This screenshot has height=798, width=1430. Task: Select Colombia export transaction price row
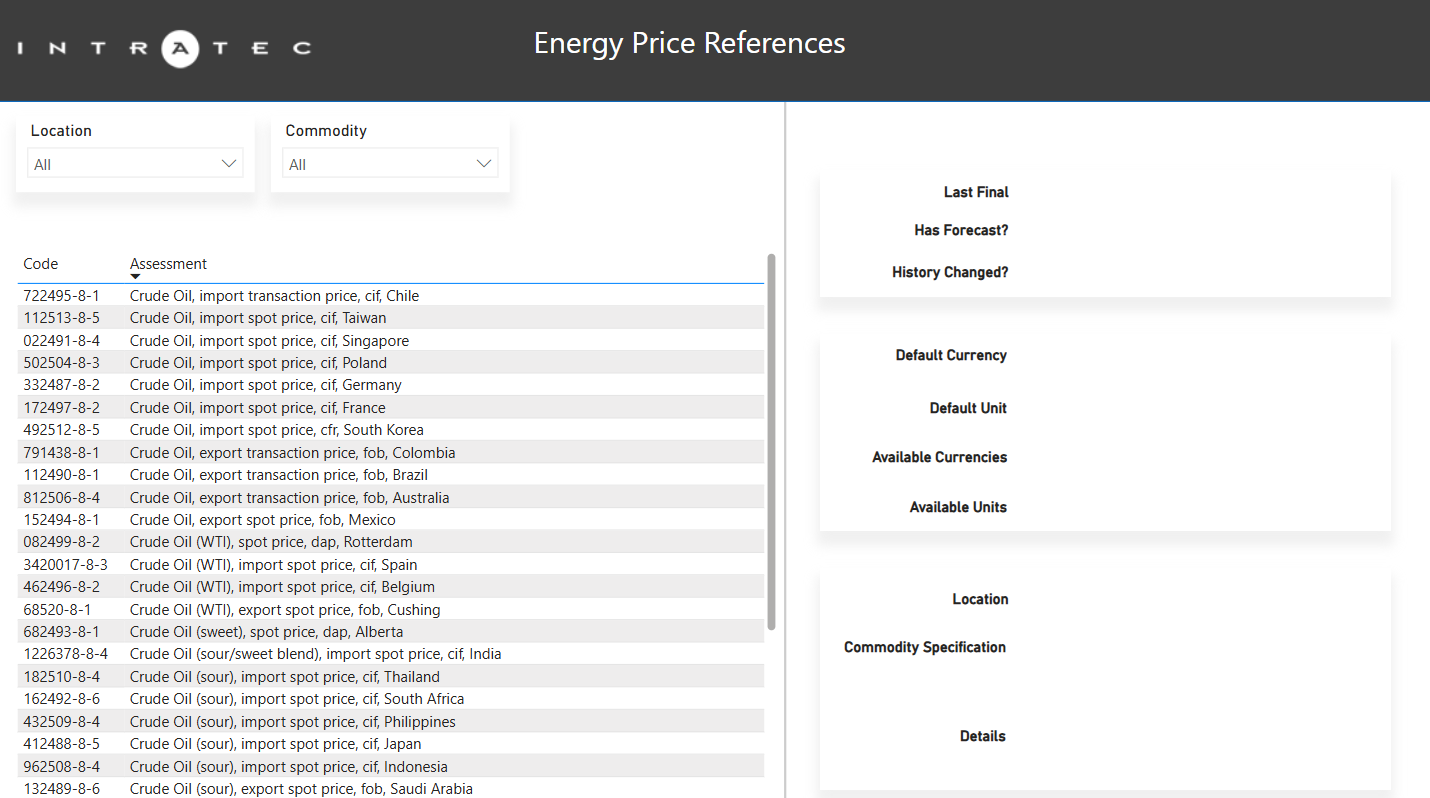point(292,453)
